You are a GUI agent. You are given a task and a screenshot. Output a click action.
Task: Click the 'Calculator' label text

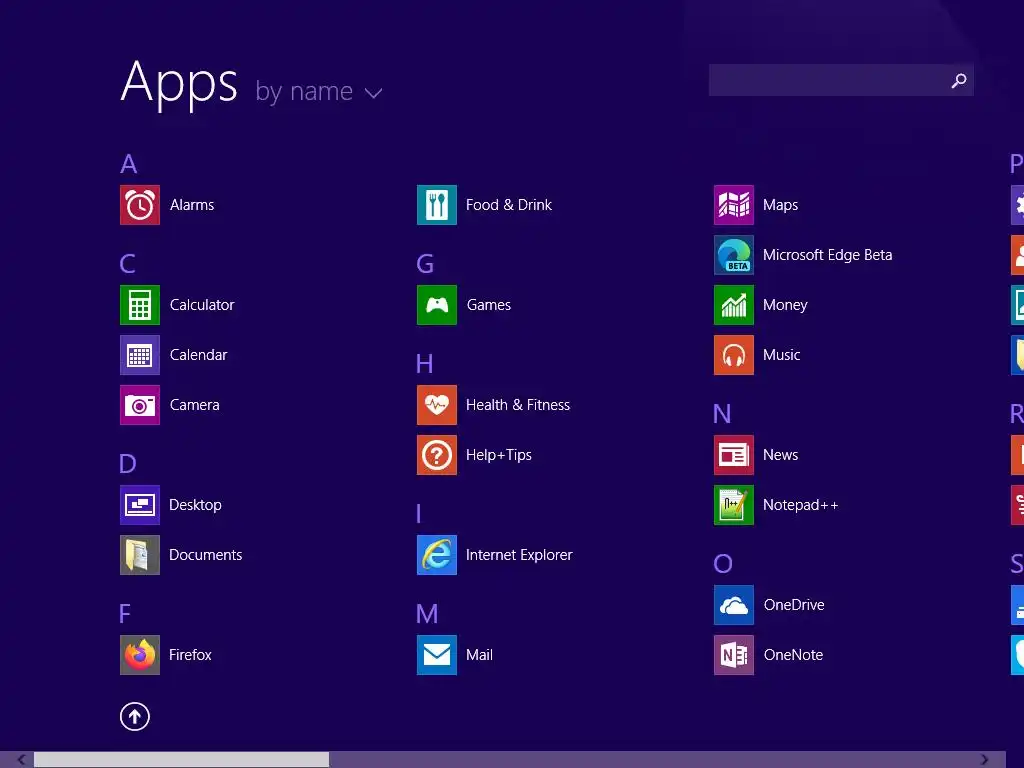pyautogui.click(x=202, y=305)
